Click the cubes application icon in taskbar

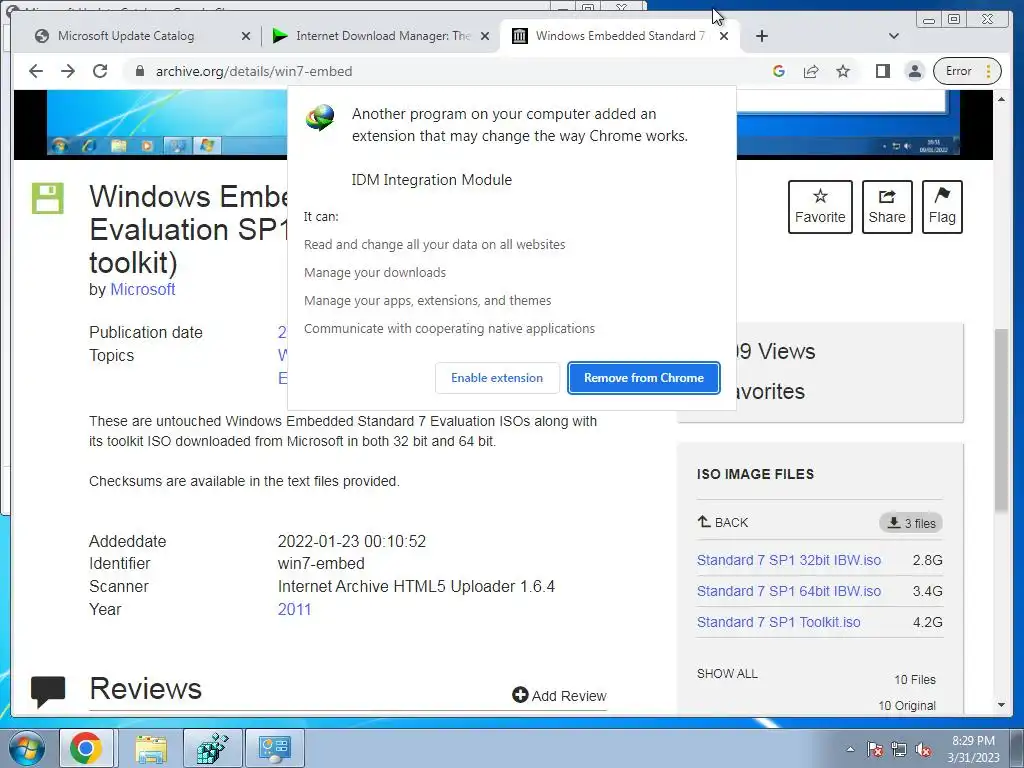pyautogui.click(x=213, y=748)
